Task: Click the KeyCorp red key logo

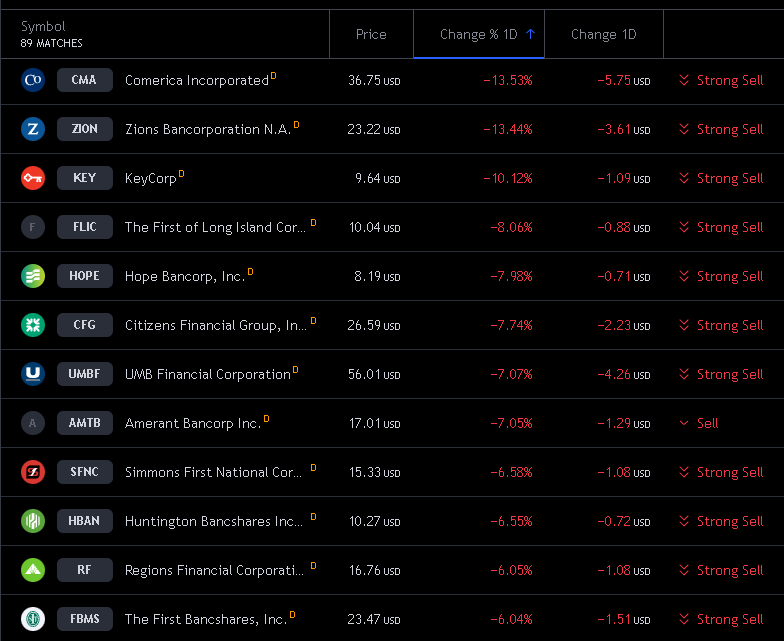Action: pyautogui.click(x=33, y=178)
